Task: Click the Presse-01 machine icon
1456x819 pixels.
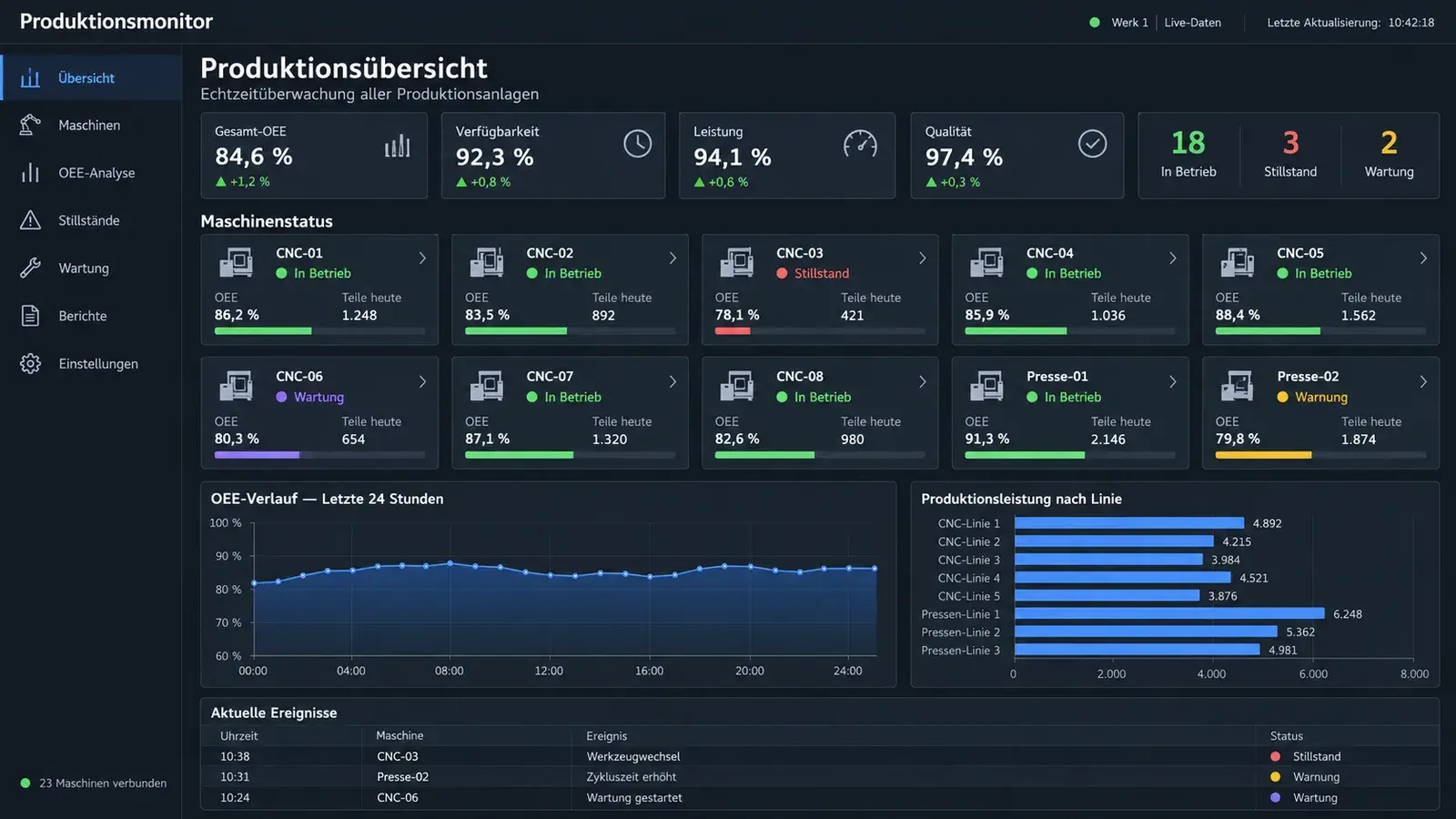Action: [x=986, y=387]
